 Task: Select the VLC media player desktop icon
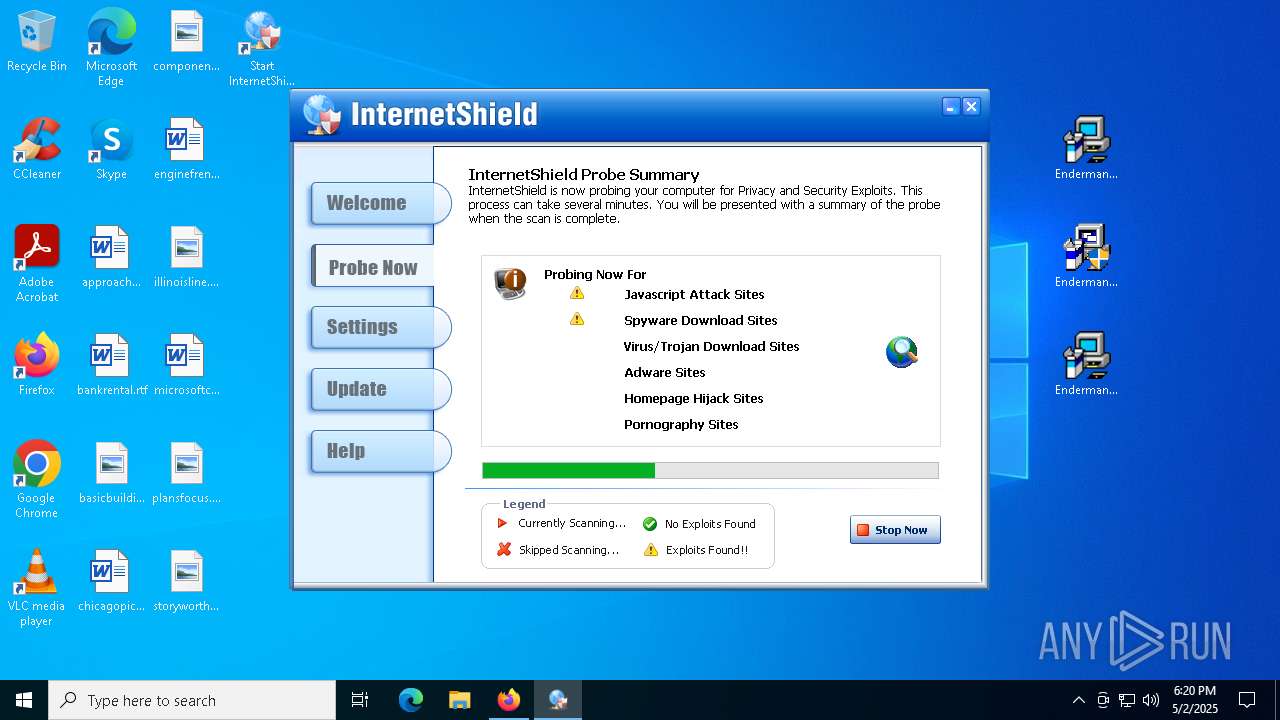(x=37, y=588)
